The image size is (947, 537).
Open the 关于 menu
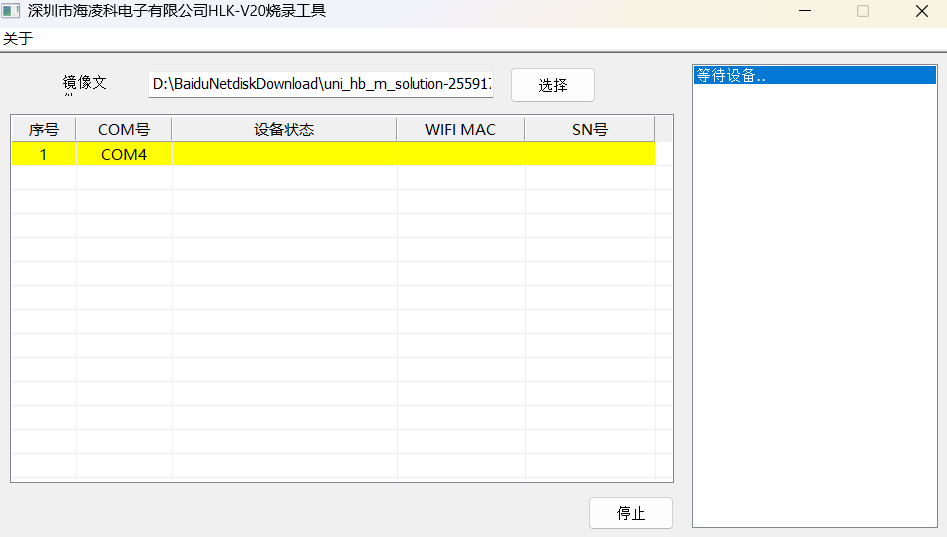tap(18, 39)
